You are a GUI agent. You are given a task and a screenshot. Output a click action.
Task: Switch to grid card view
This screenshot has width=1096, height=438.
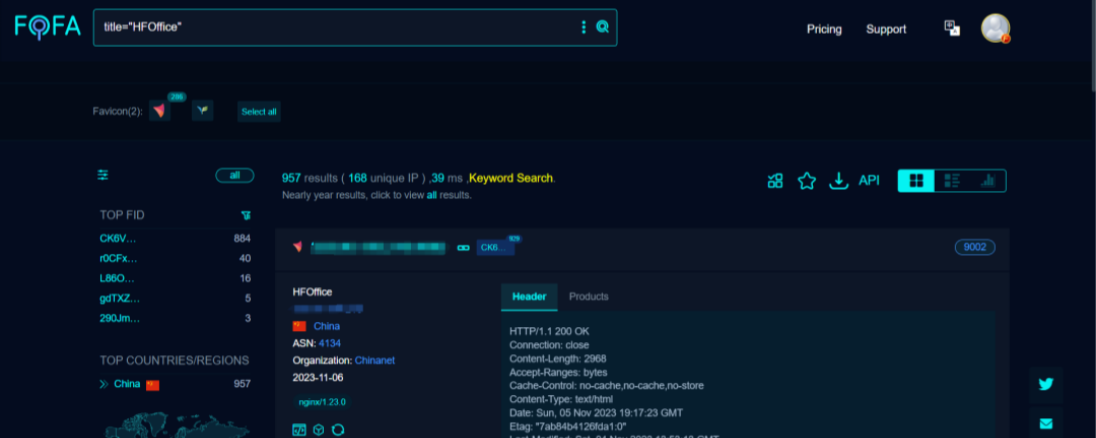click(916, 181)
